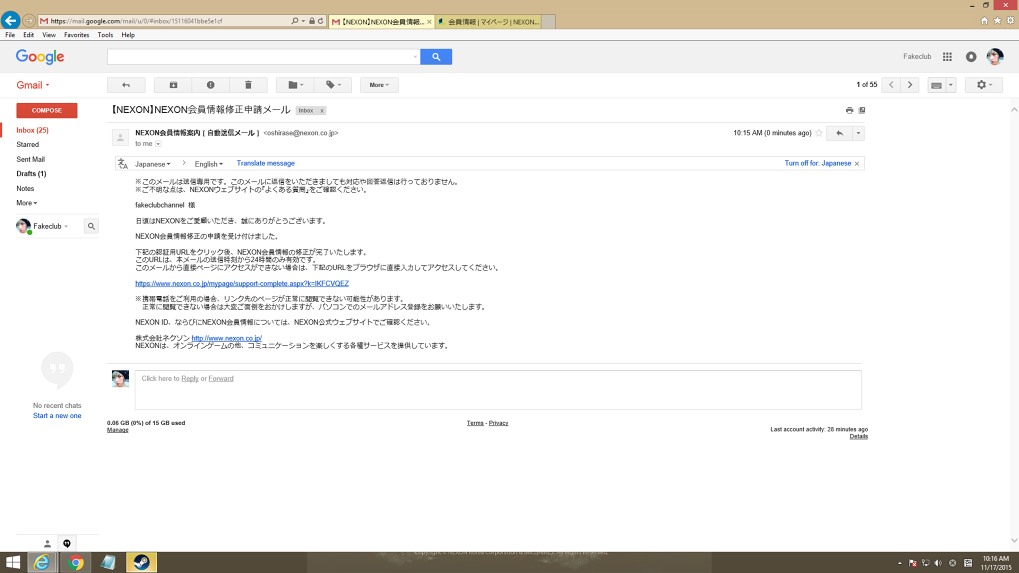This screenshot has height=573, width=1019.
Task: Open Google apps grid launcher
Action: pyautogui.click(x=947, y=57)
